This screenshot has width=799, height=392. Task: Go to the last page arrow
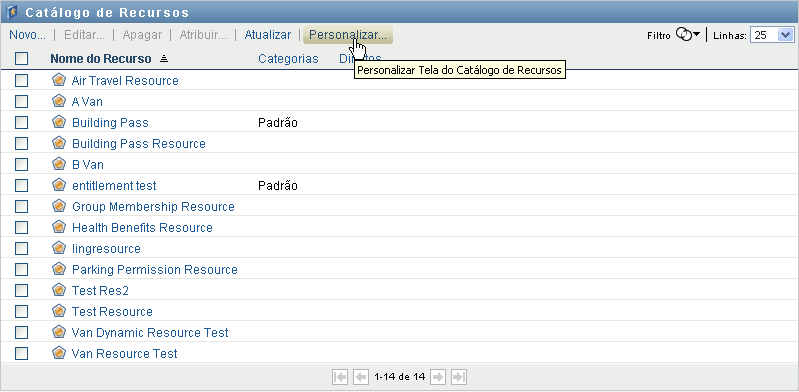(x=459, y=377)
